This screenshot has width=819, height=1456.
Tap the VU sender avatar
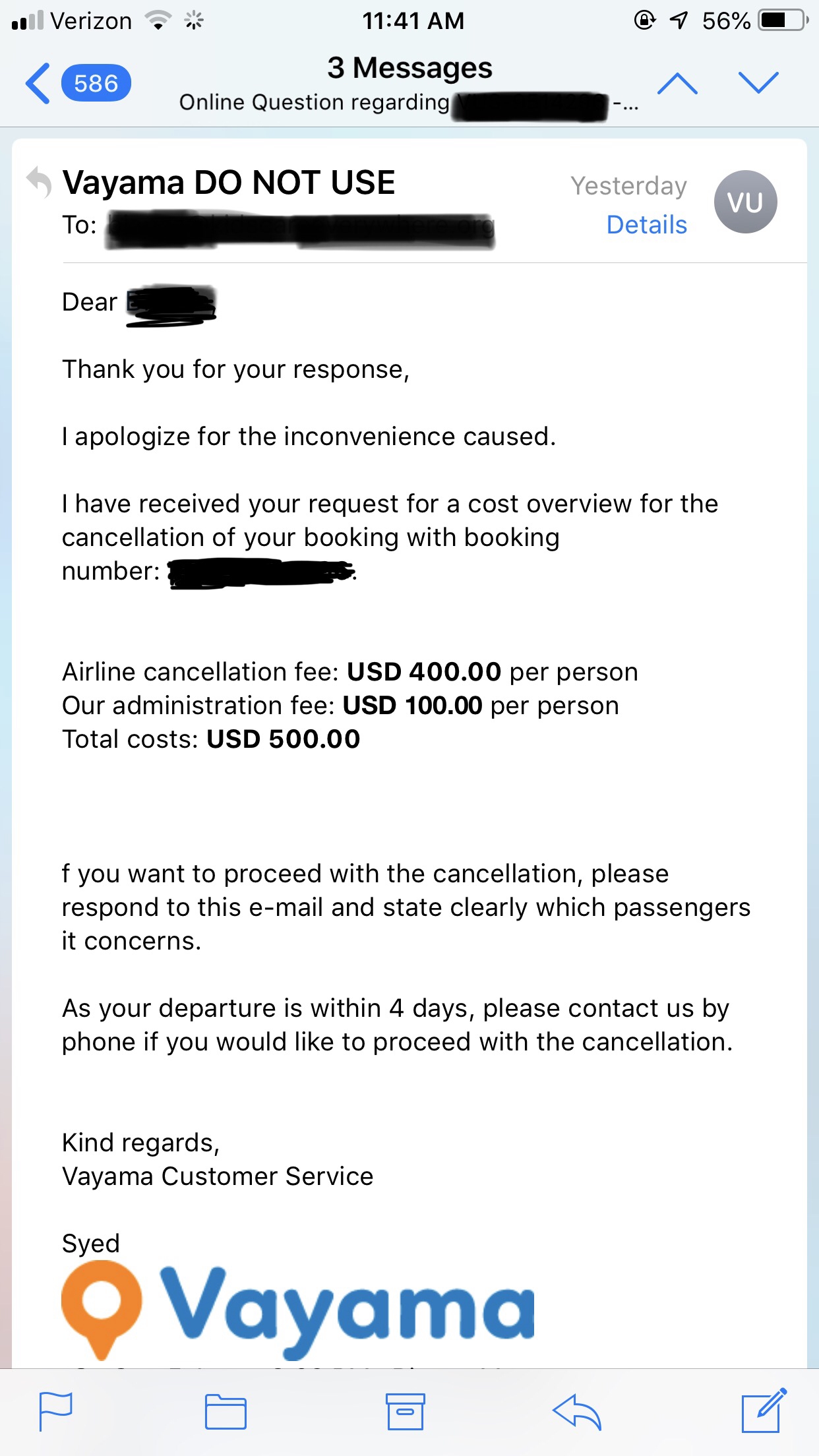coord(745,202)
